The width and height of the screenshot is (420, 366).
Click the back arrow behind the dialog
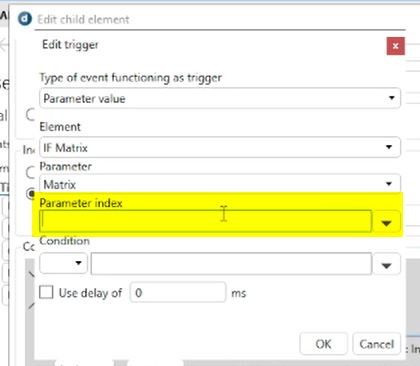tap(4, 45)
